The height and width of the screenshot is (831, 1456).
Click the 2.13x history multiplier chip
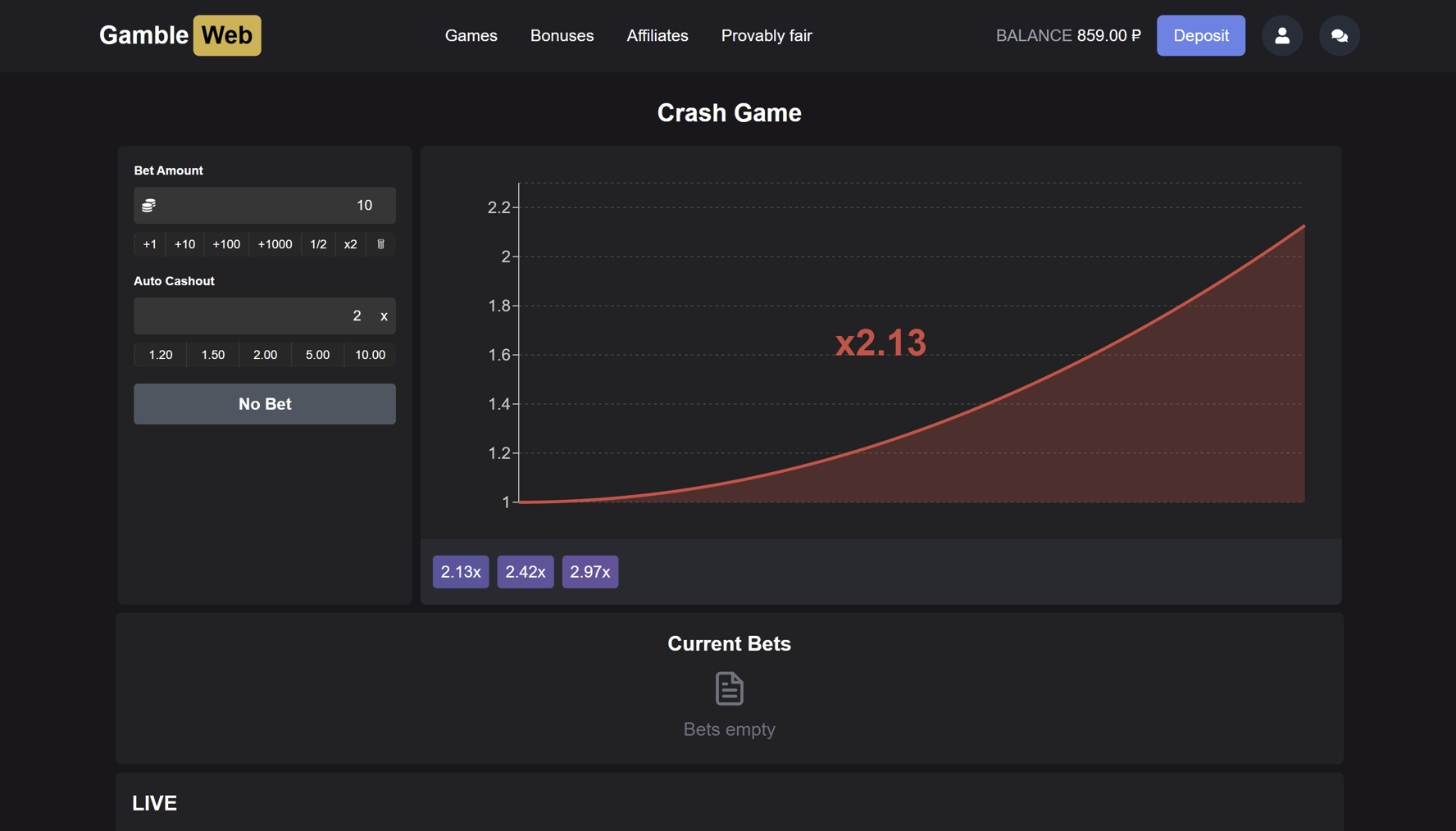pos(460,571)
